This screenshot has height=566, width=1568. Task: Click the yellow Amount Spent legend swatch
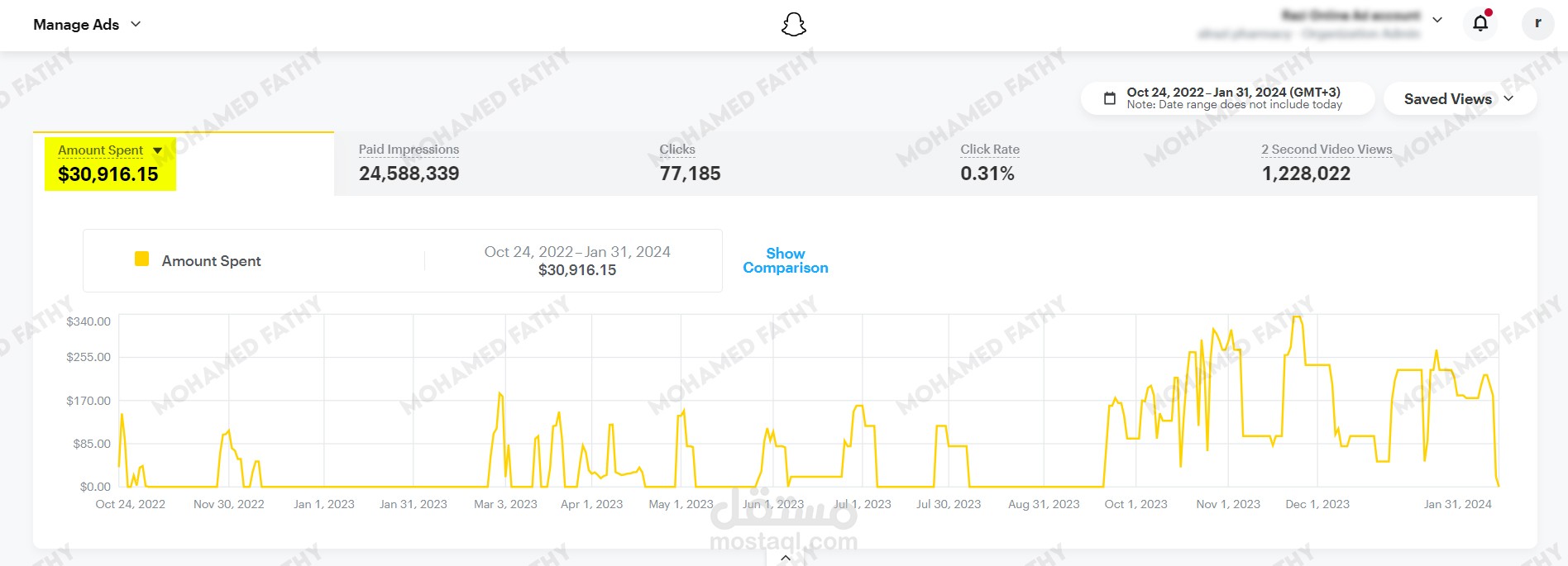pos(141,259)
